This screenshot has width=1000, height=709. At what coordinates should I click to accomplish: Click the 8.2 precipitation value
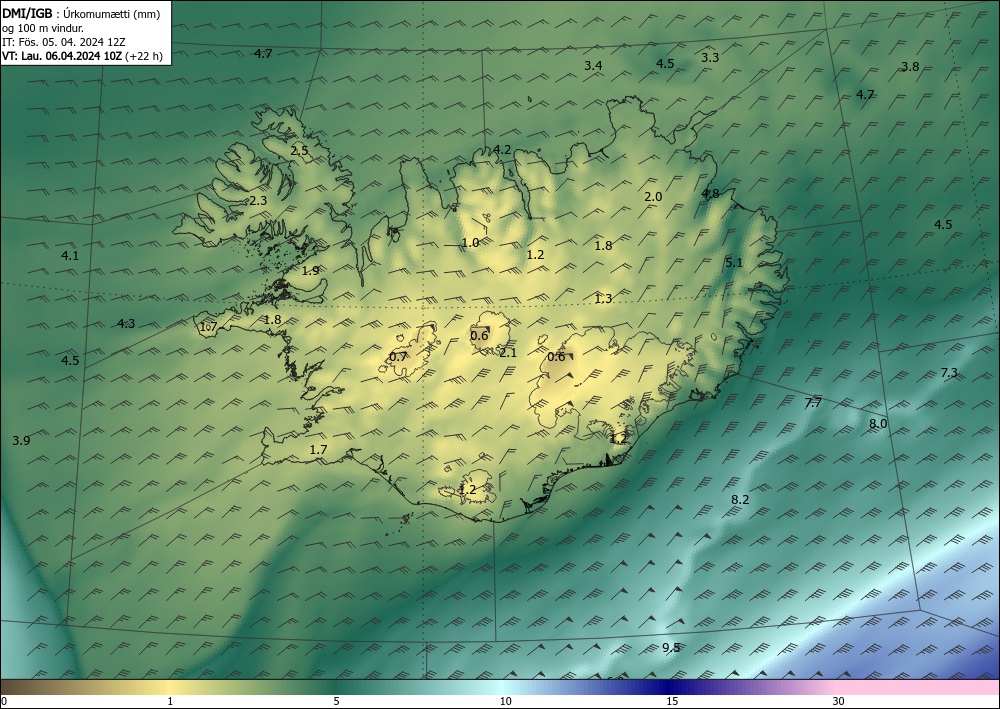point(740,500)
